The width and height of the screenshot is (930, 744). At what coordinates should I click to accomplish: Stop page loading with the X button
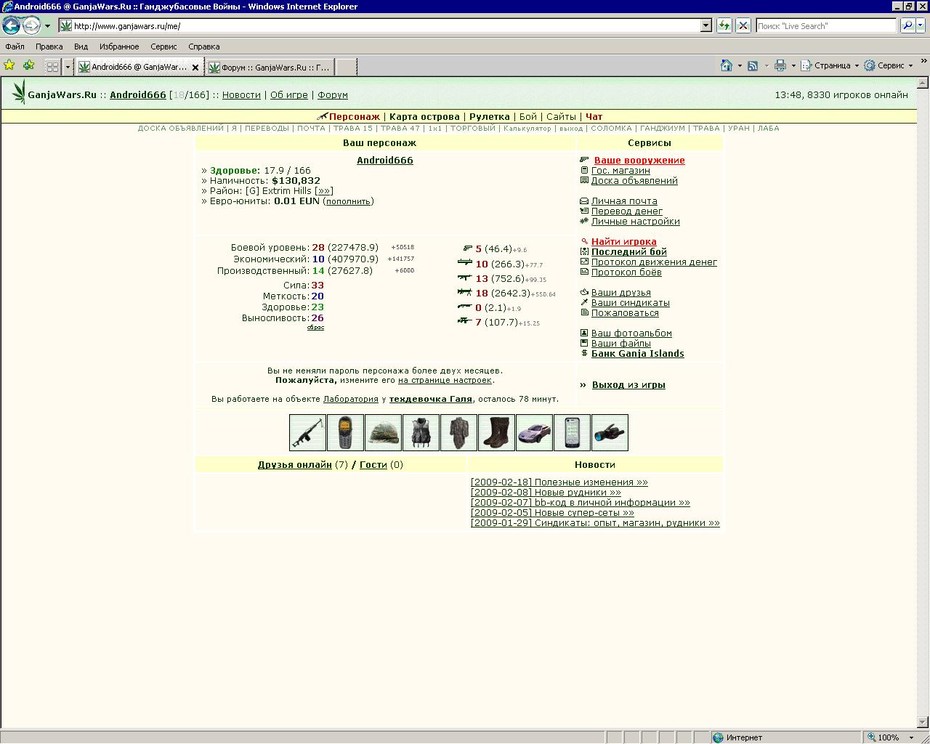coord(743,26)
